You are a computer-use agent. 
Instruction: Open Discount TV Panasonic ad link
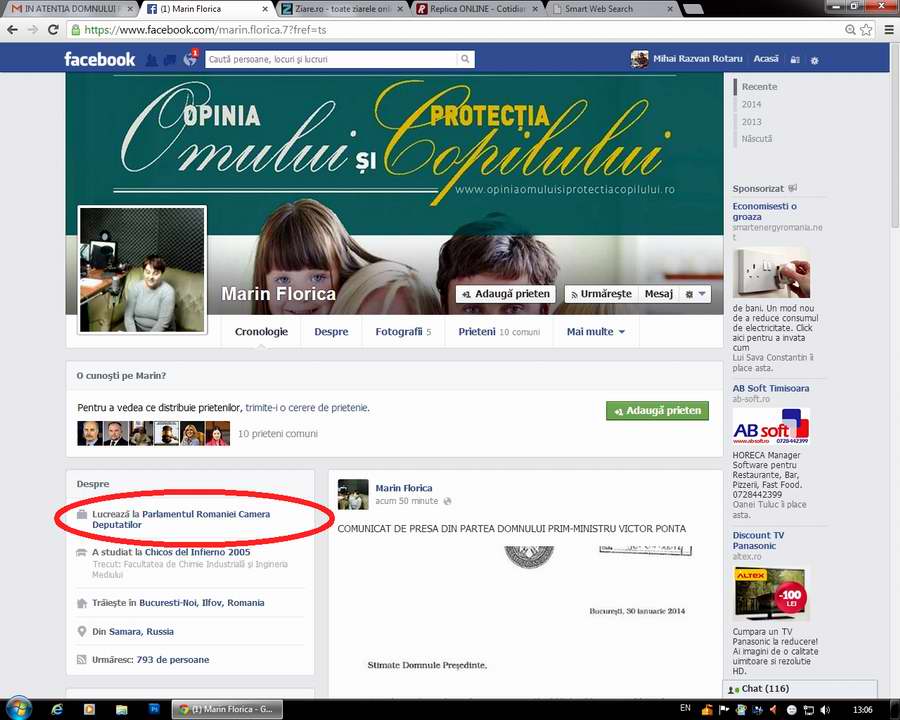click(758, 540)
